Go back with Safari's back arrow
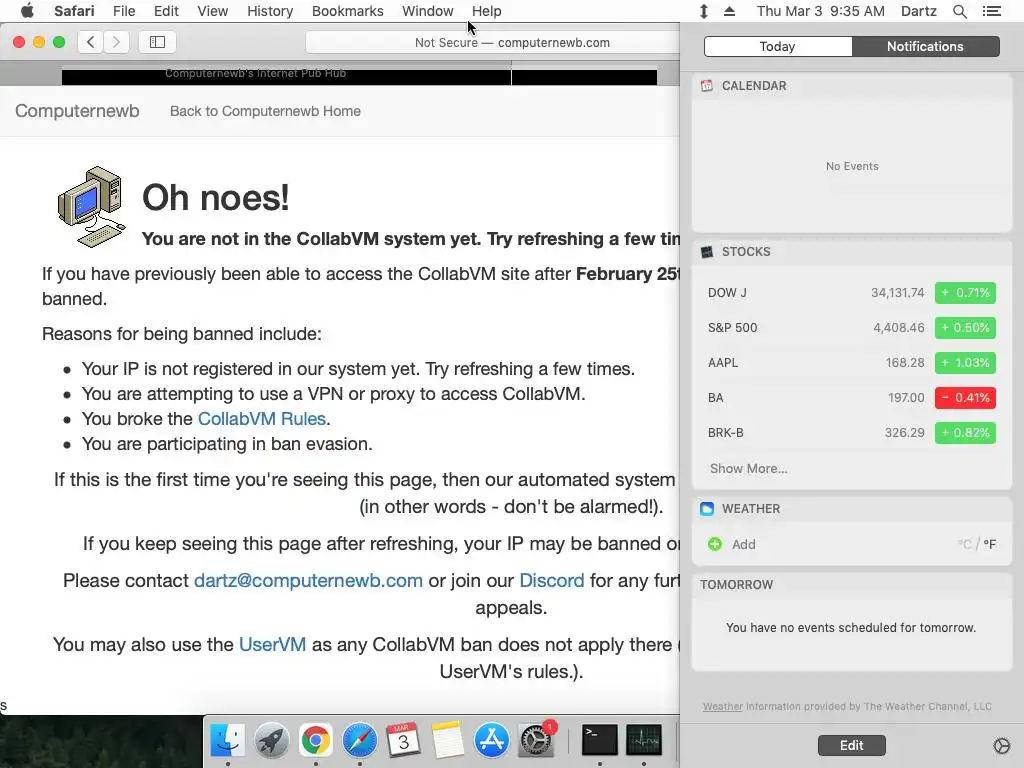 91,42
